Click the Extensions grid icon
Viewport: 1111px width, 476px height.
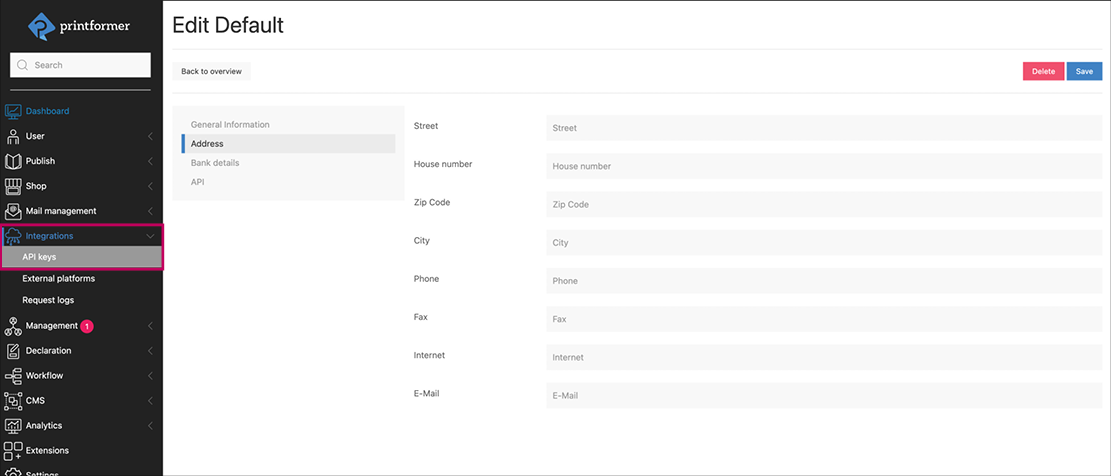(x=13, y=451)
